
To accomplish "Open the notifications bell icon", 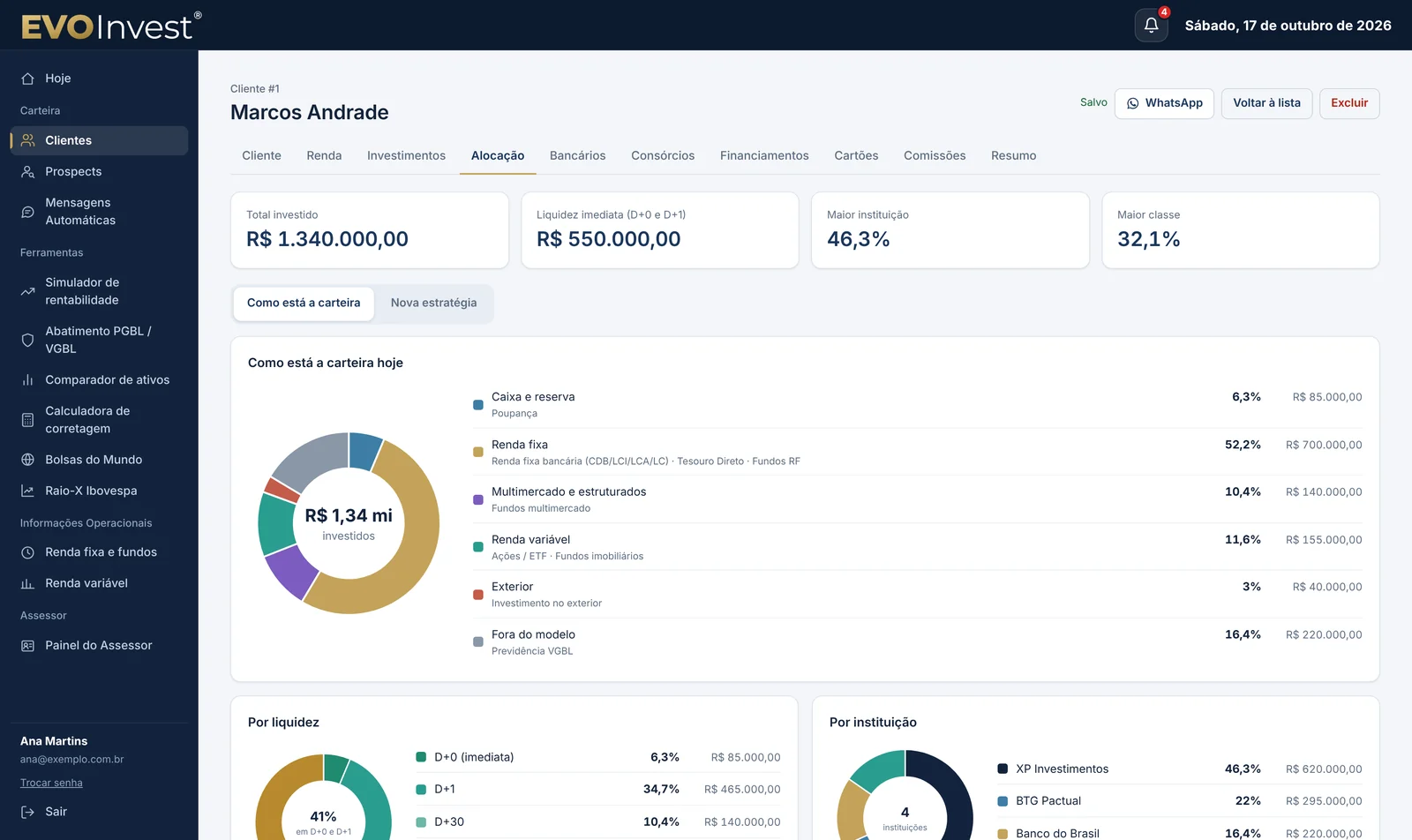I will tap(1151, 26).
